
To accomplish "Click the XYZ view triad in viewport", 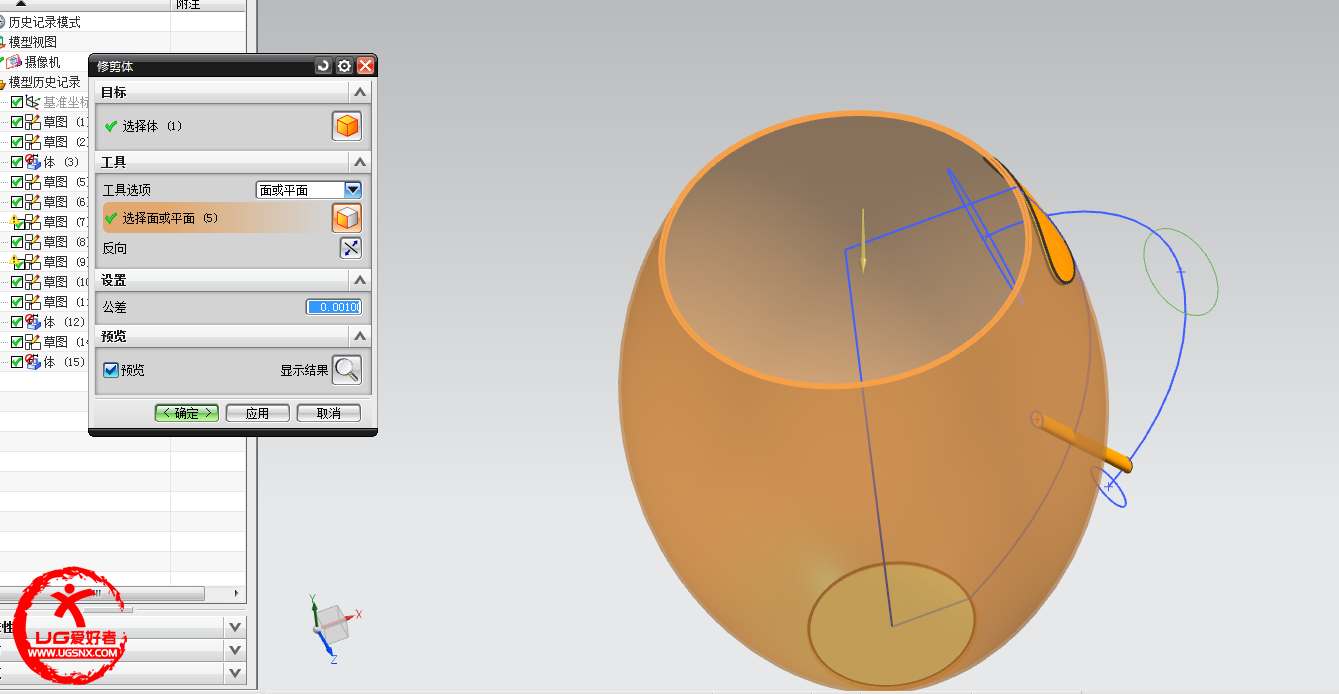I will coord(334,627).
